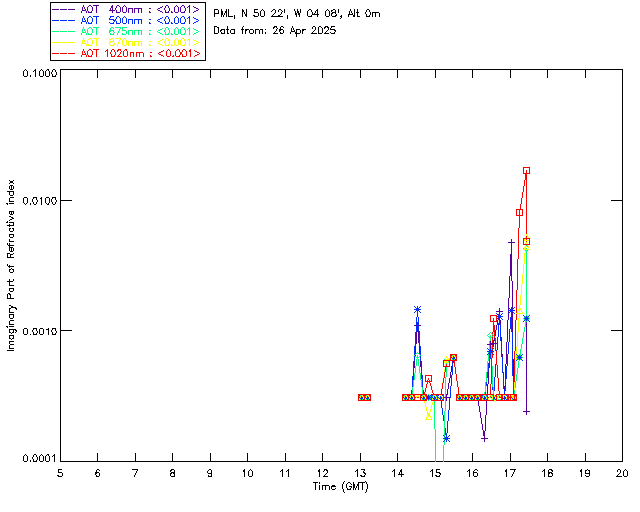Click the x-axis tick label 6

click(98, 473)
